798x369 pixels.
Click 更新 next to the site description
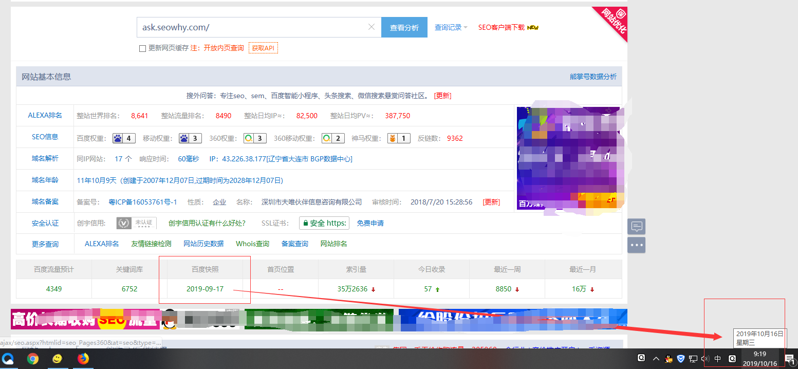tap(442, 96)
